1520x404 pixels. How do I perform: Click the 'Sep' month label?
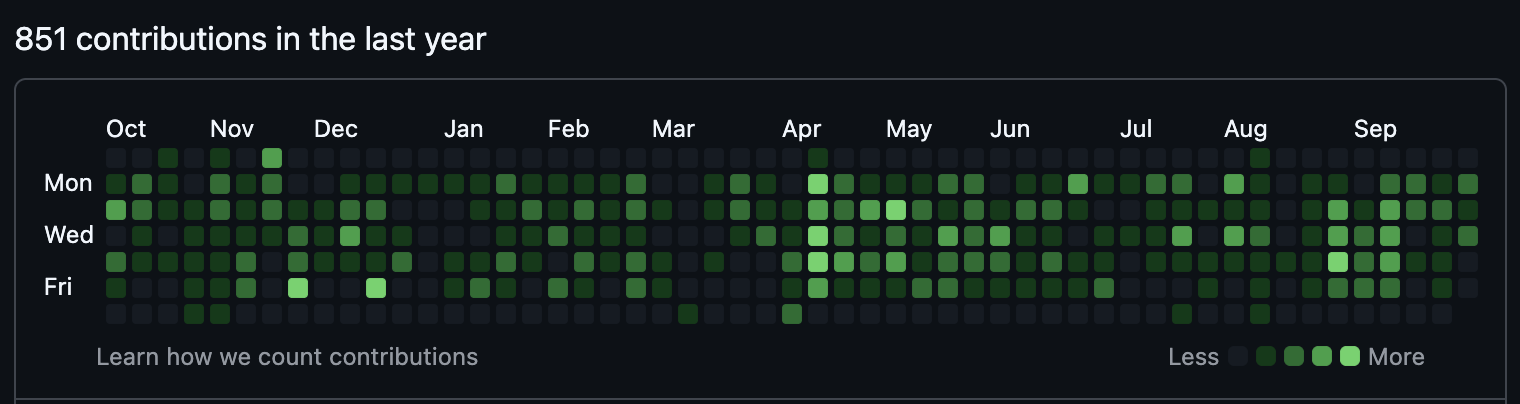(1375, 129)
